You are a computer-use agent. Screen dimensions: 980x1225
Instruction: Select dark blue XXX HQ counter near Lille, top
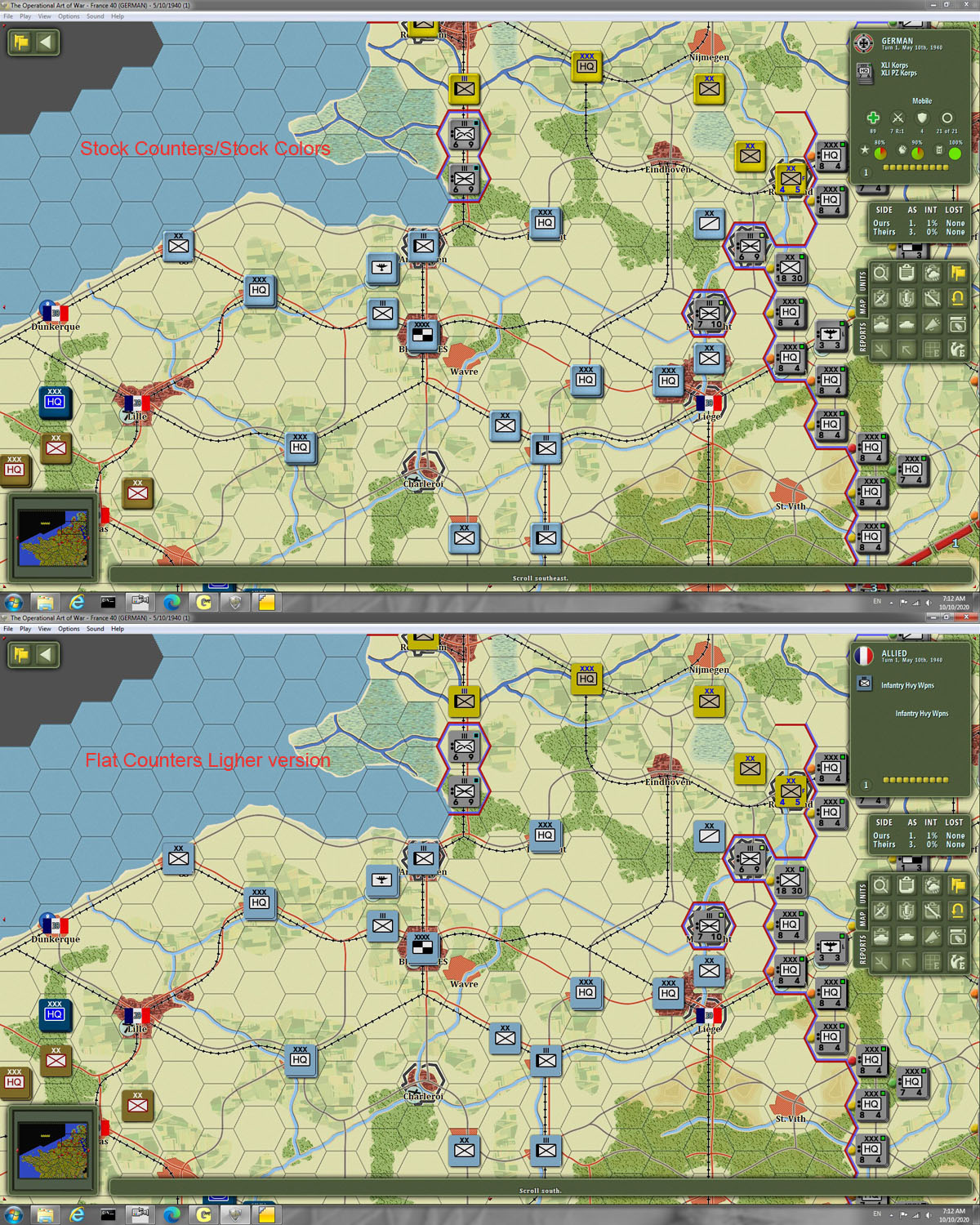(55, 402)
